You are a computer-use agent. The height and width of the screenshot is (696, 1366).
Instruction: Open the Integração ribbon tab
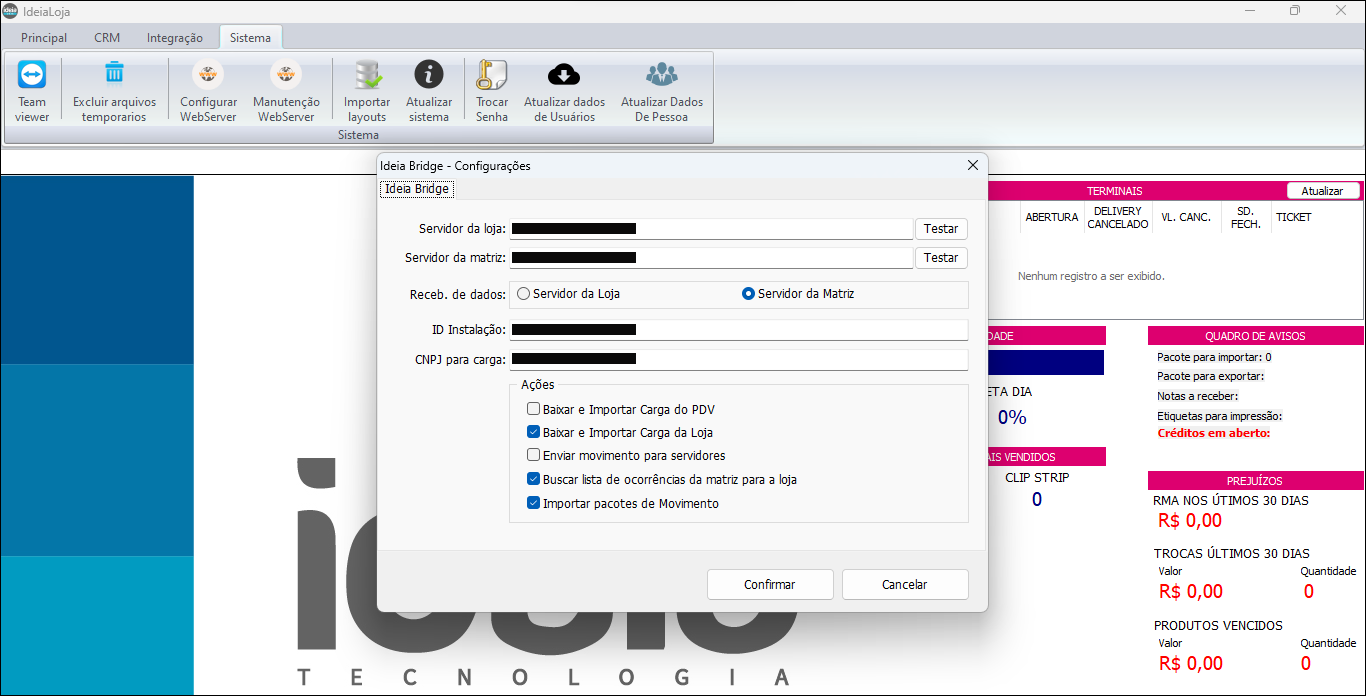pos(175,38)
